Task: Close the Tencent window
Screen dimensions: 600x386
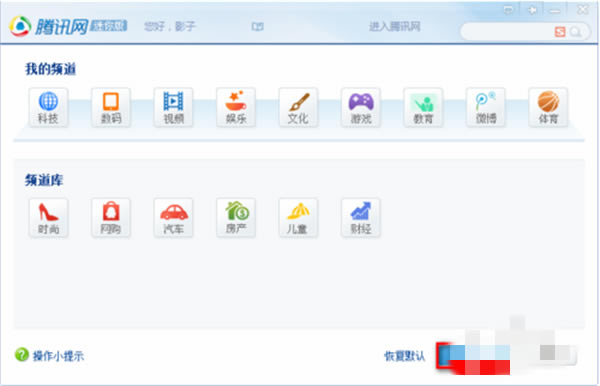Action: tap(583, 10)
